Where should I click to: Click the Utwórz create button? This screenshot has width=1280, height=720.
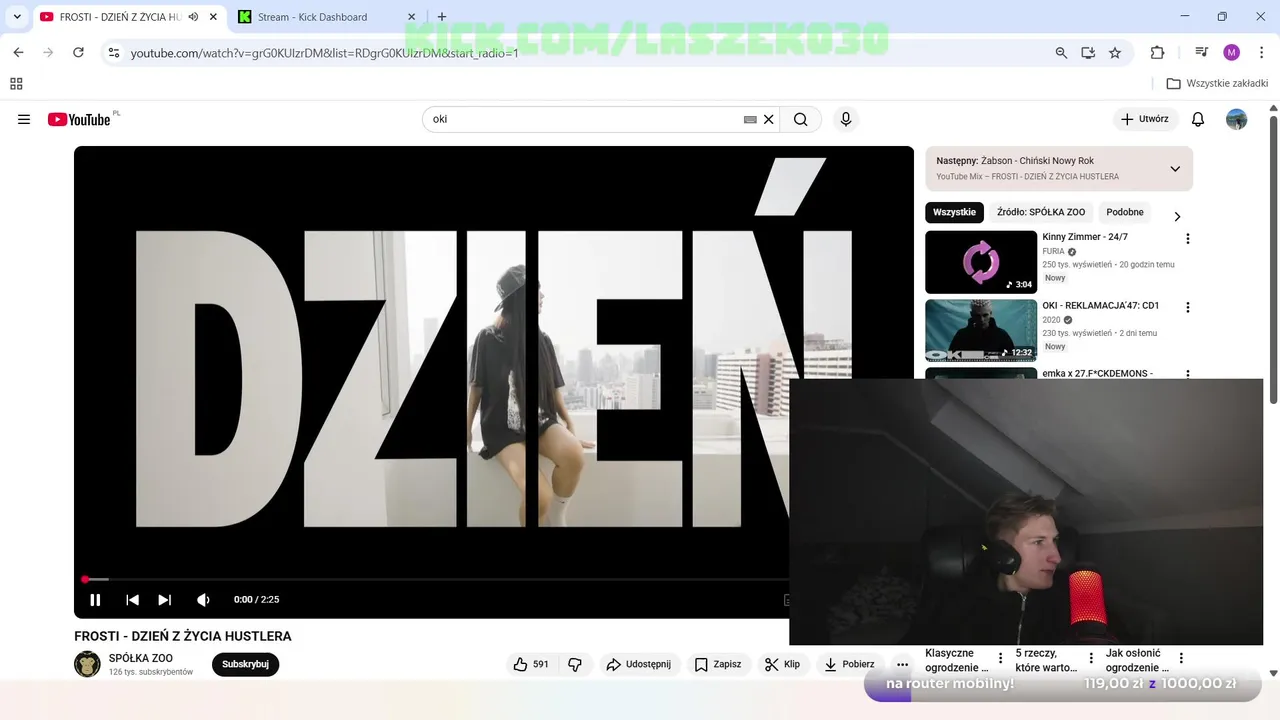(x=1145, y=119)
